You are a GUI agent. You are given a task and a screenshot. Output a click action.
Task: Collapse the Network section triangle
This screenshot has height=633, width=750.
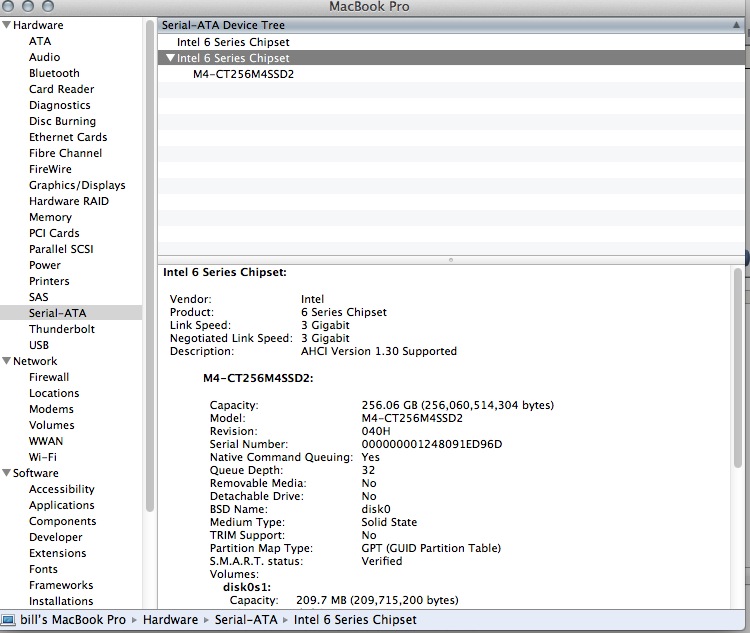tap(6, 361)
